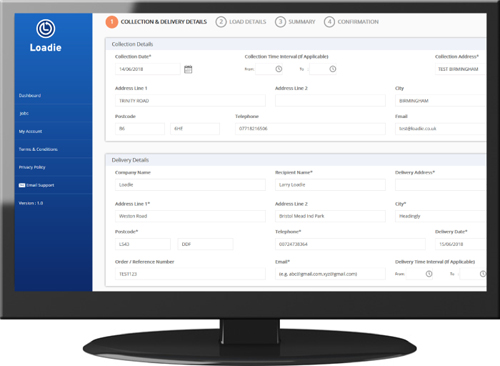
Task: Open the Collection Date calendar picker
Action: tap(188, 69)
